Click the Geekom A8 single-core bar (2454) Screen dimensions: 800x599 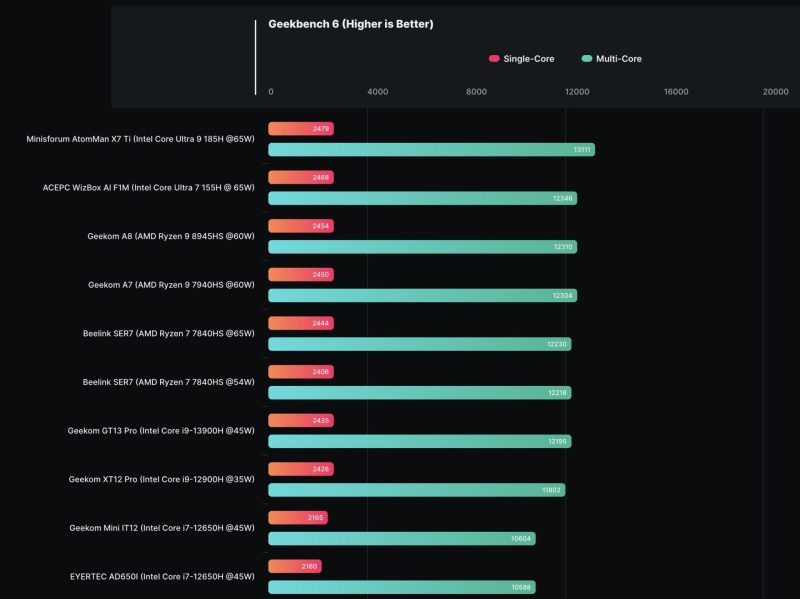[300, 226]
